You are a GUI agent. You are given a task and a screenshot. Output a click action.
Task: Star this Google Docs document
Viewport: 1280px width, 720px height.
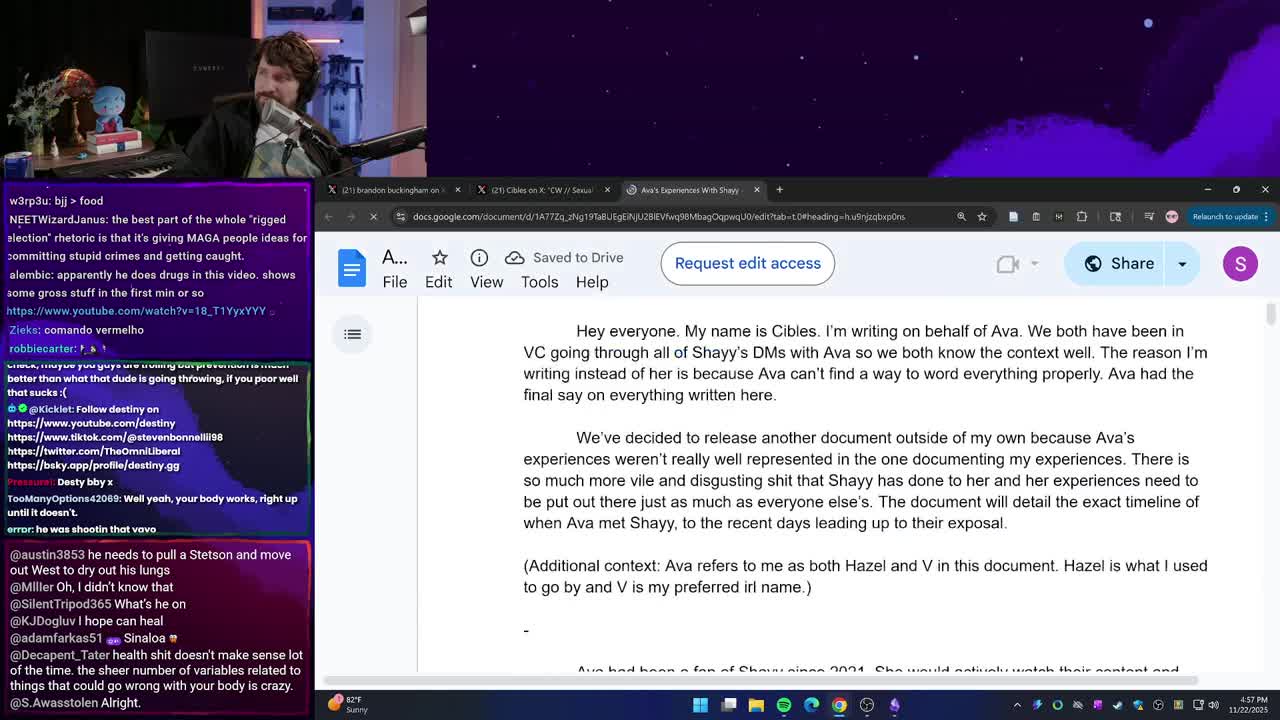pos(439,258)
